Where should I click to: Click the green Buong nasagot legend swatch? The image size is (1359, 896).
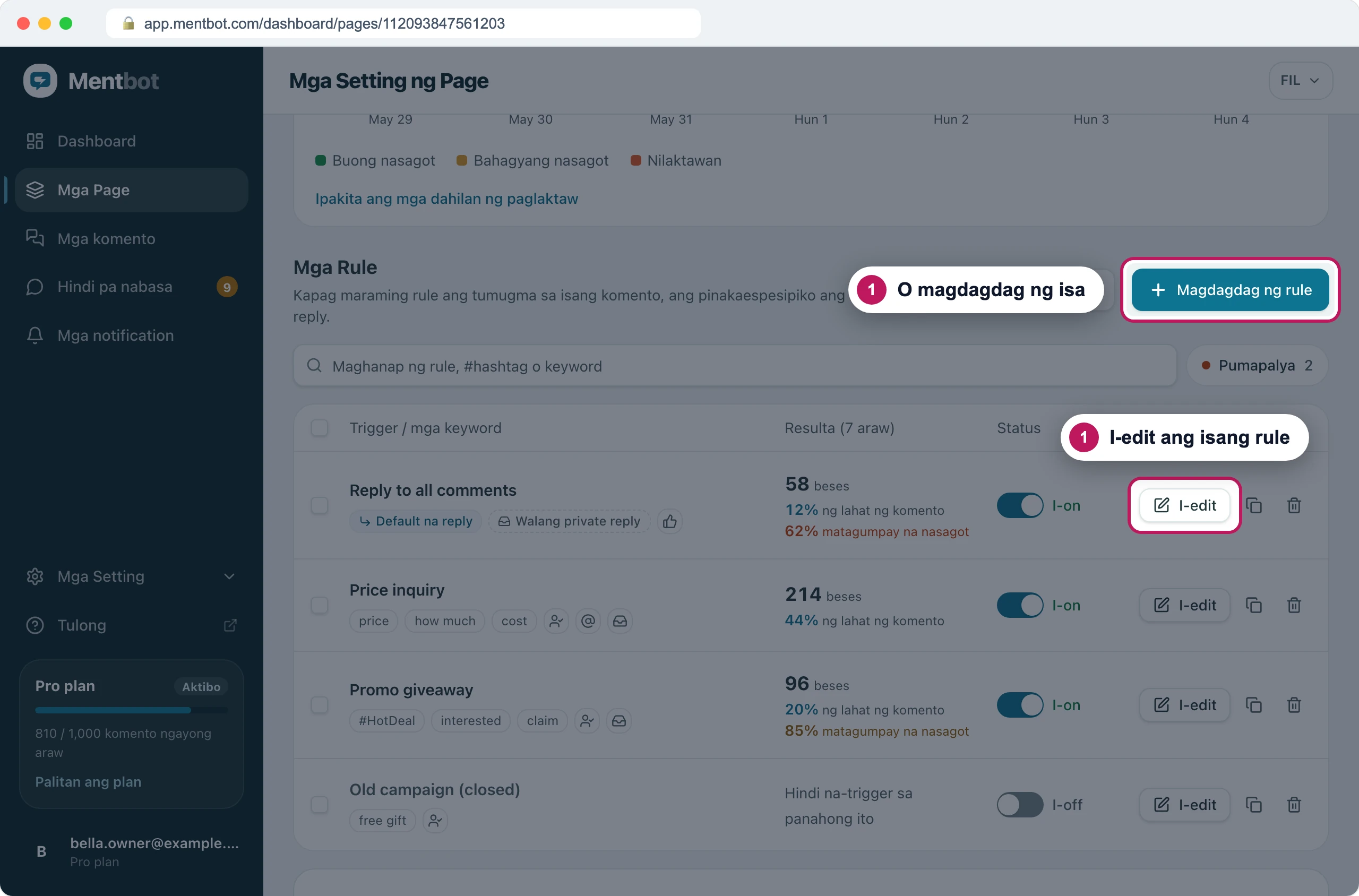[321, 161]
